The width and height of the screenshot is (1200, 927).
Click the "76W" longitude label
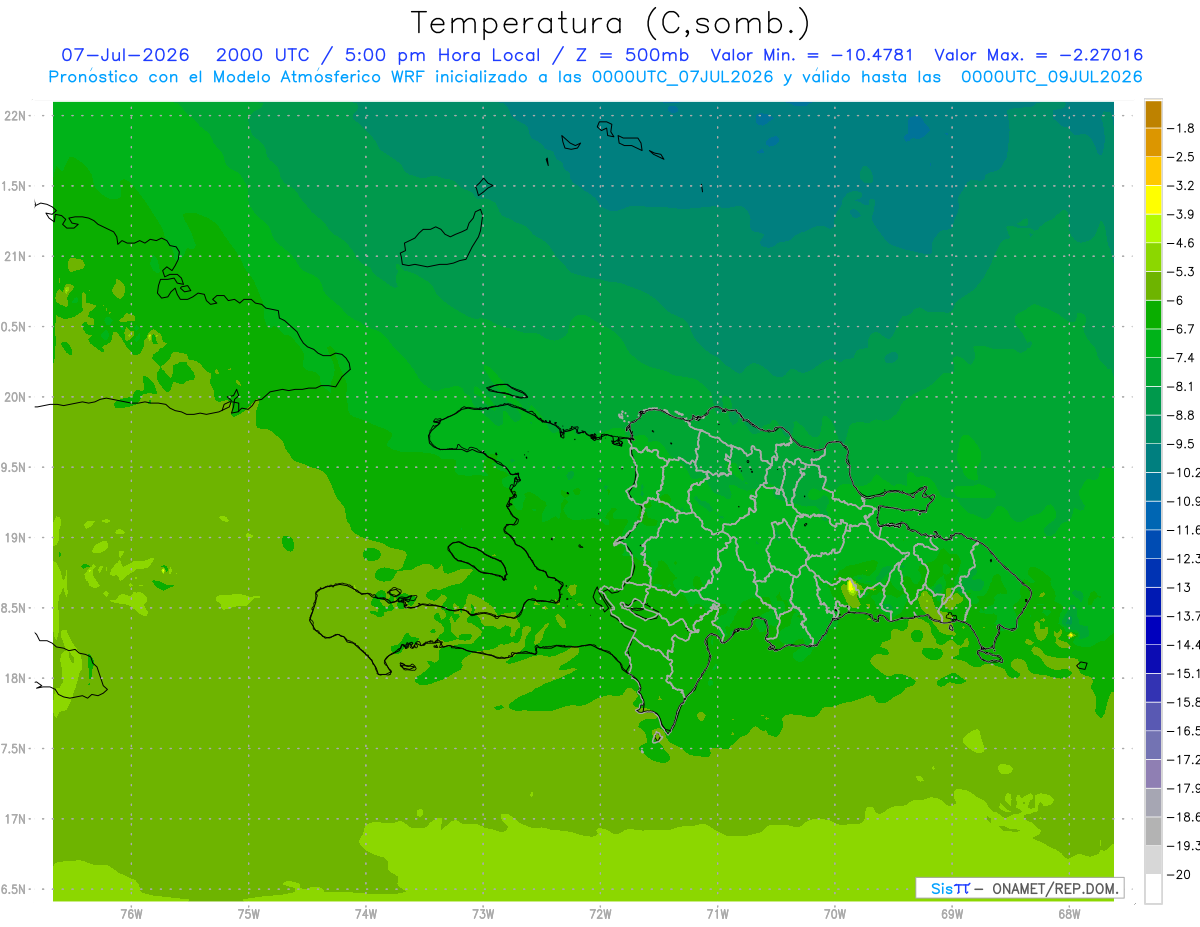(131, 913)
